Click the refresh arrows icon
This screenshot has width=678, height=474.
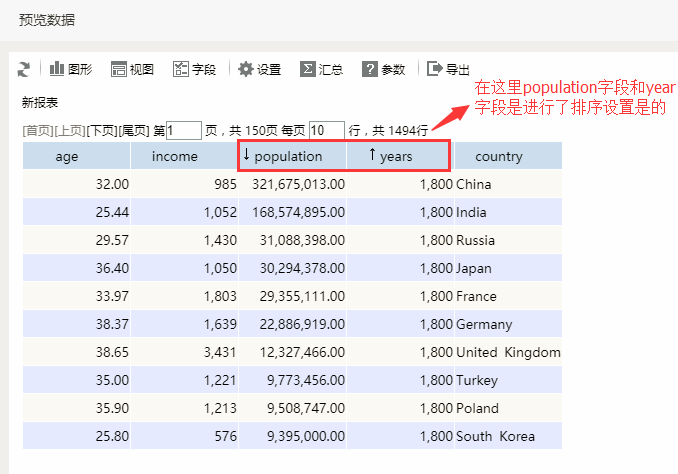coord(24,69)
